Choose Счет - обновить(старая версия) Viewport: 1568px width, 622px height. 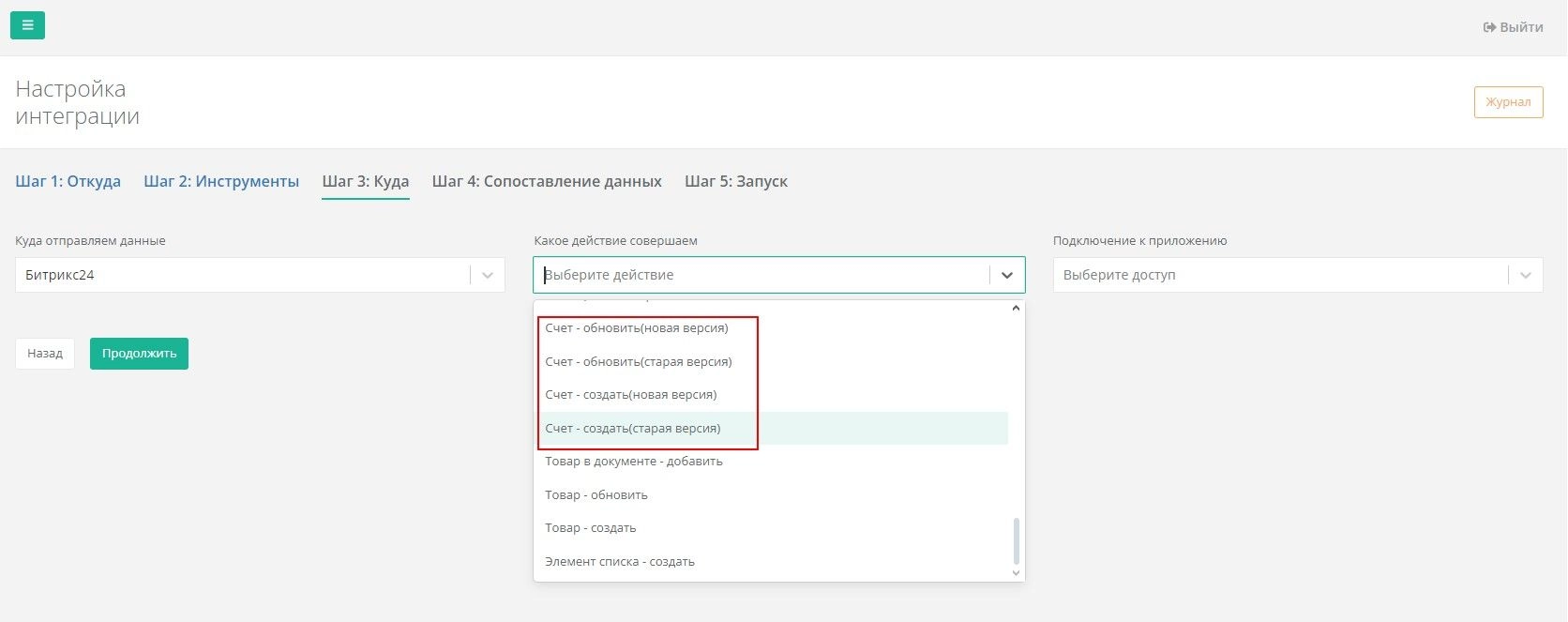[639, 362]
